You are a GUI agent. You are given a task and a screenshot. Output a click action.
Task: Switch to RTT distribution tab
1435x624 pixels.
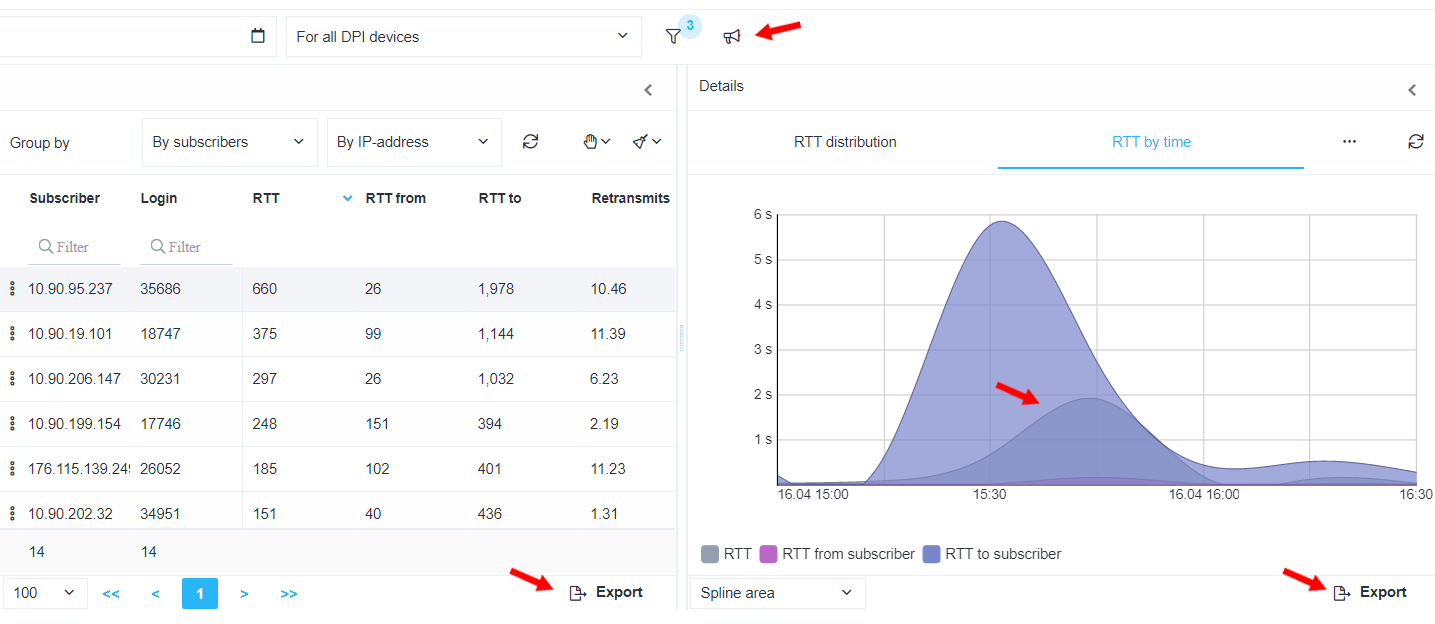pyautogui.click(x=845, y=142)
